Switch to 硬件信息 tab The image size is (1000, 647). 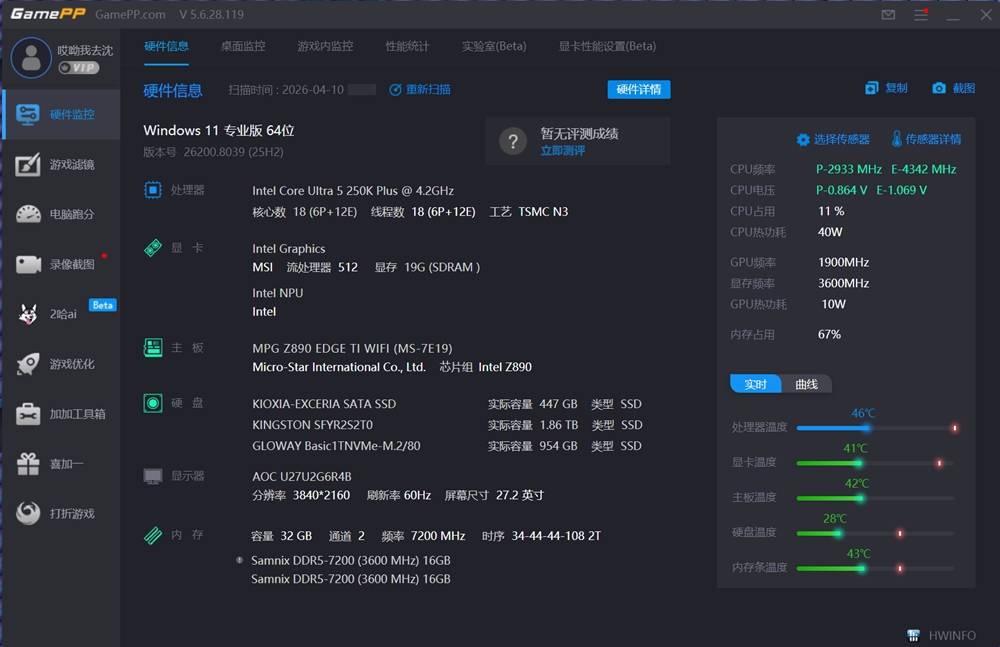166,46
